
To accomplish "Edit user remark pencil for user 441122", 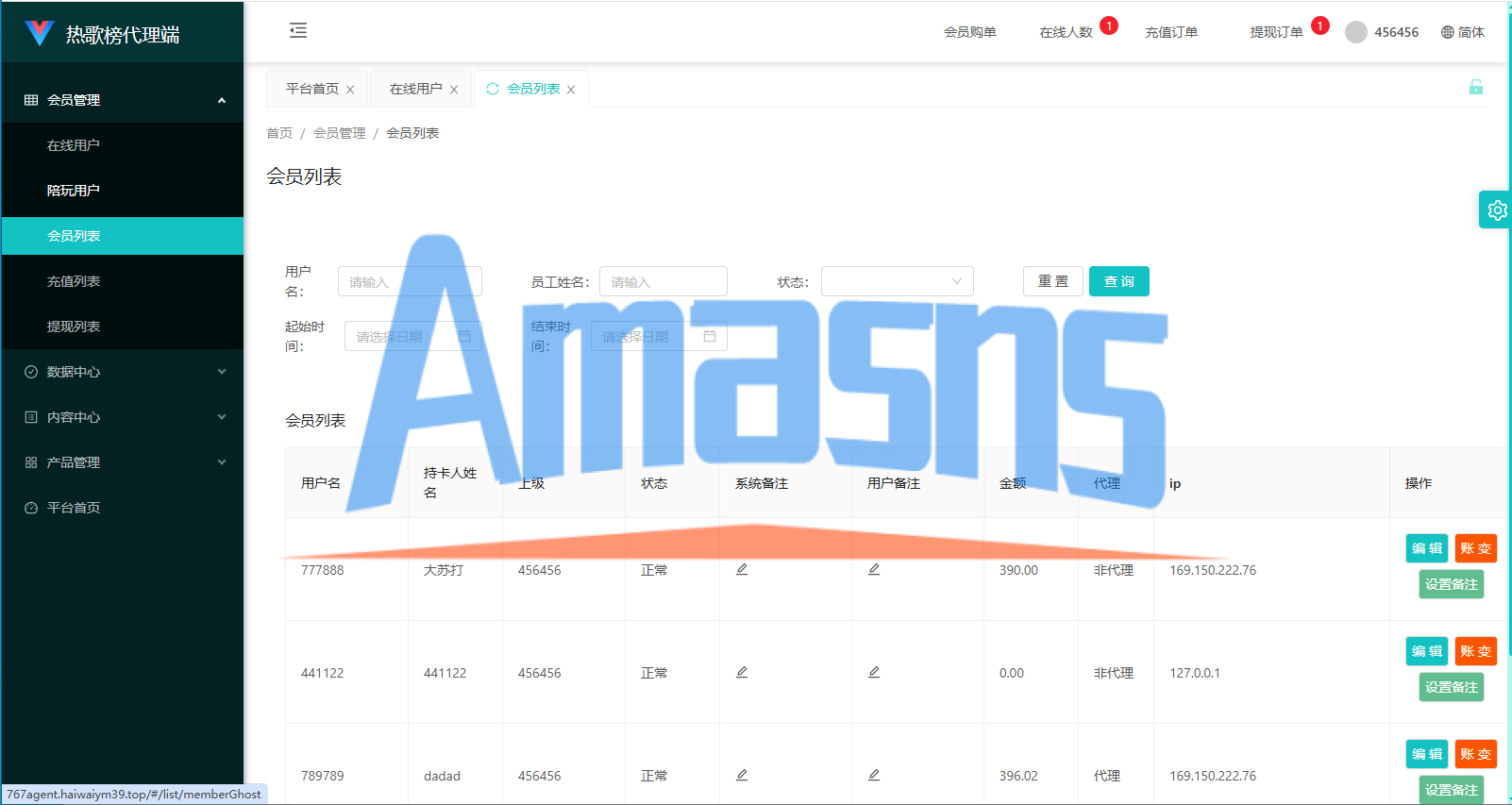I will pos(874,672).
